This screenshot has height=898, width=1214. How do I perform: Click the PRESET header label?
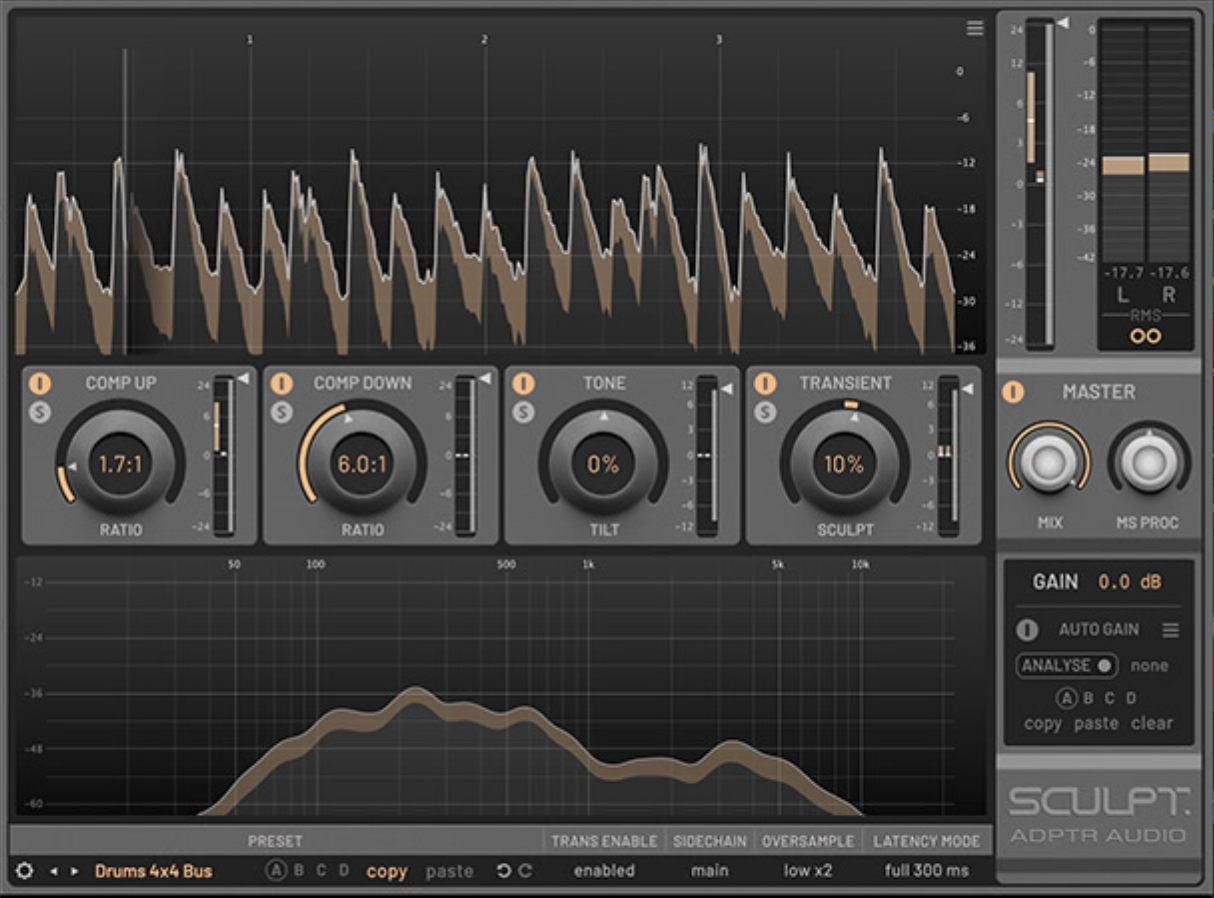(275, 841)
